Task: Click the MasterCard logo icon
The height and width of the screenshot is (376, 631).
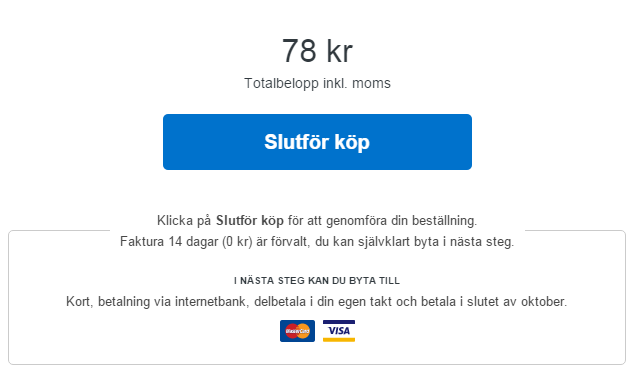Action: coord(297,331)
